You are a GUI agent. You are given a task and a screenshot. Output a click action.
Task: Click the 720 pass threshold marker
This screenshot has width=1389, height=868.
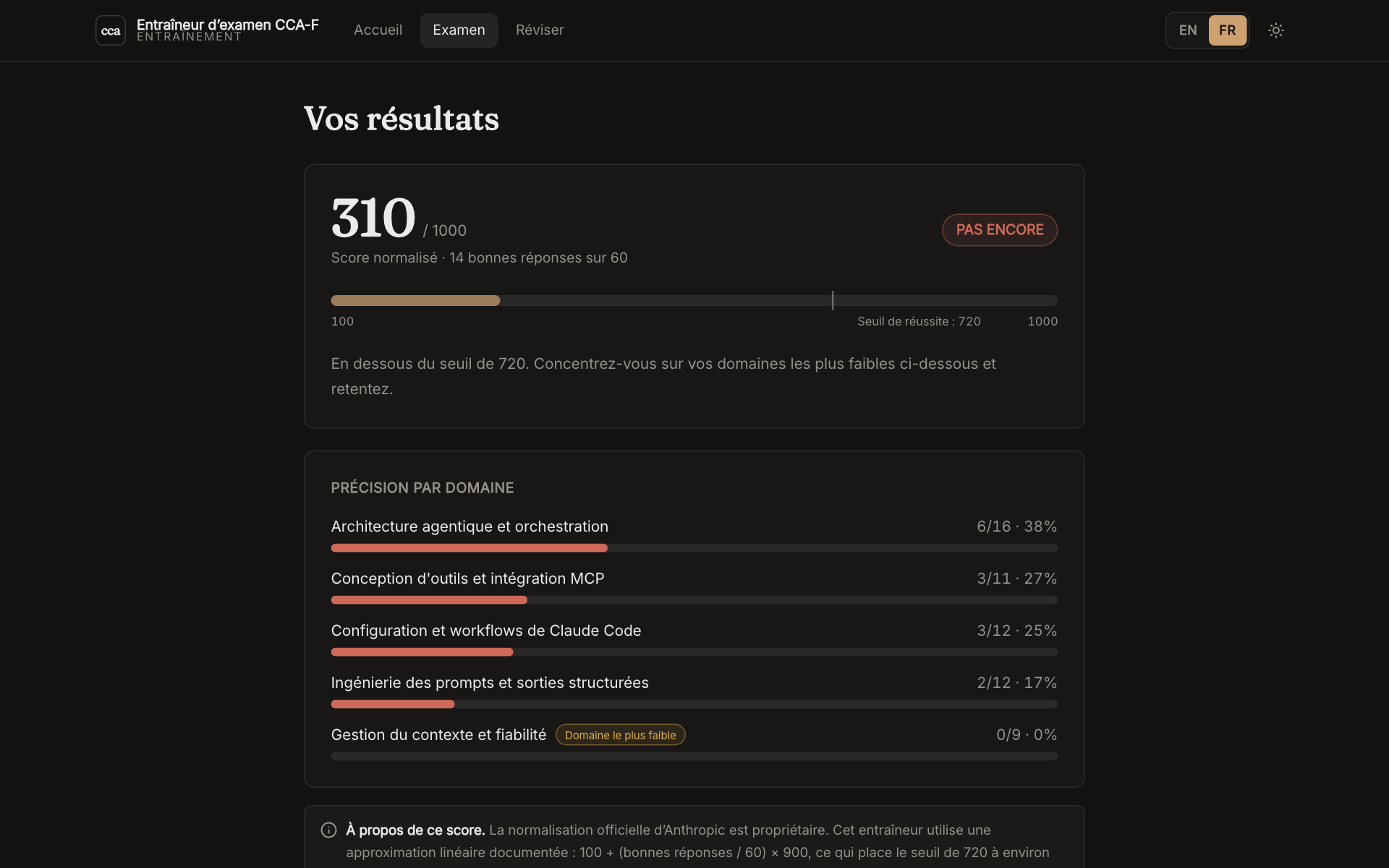pos(833,300)
